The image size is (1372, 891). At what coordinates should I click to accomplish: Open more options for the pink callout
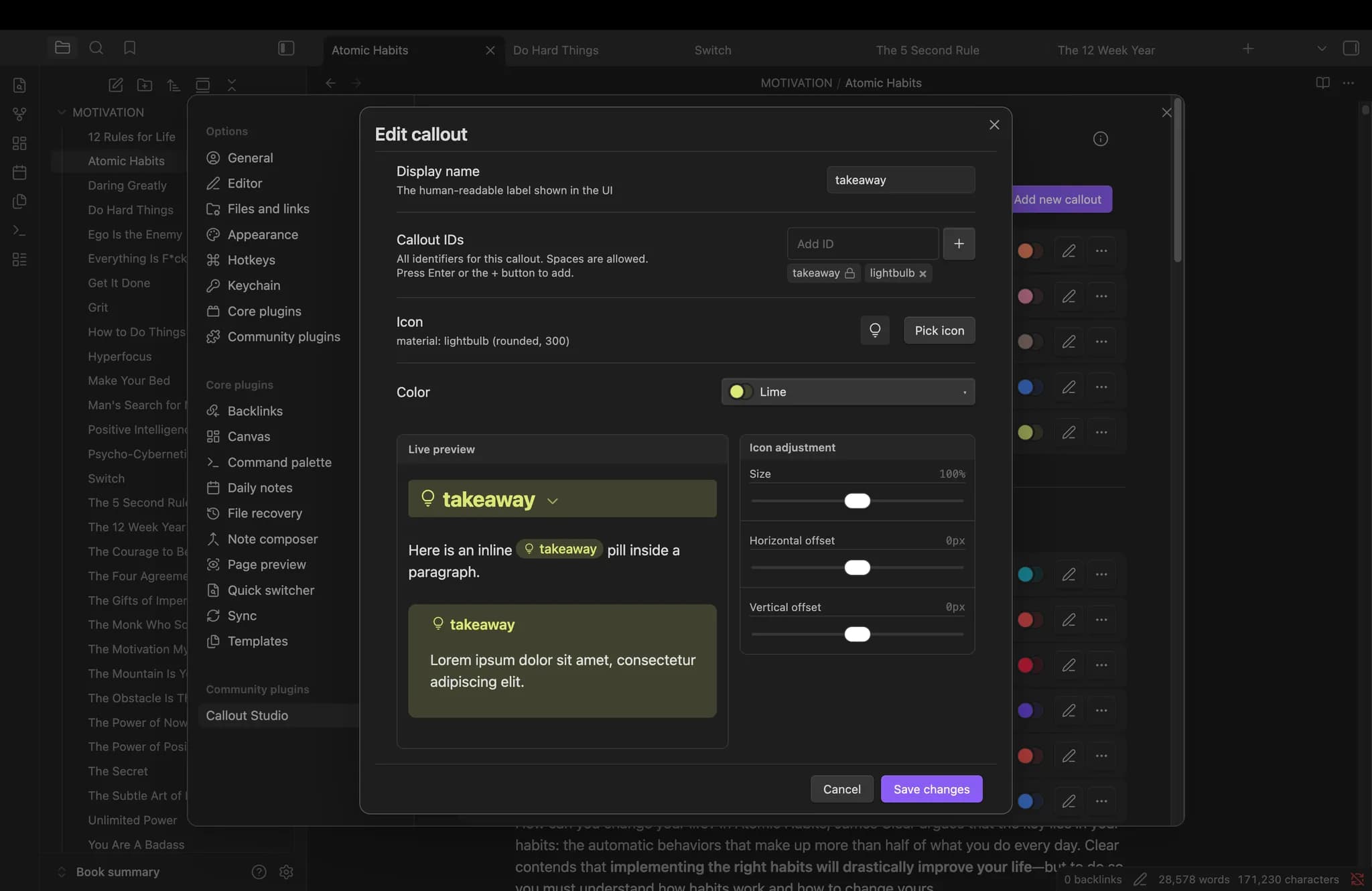point(1101,296)
